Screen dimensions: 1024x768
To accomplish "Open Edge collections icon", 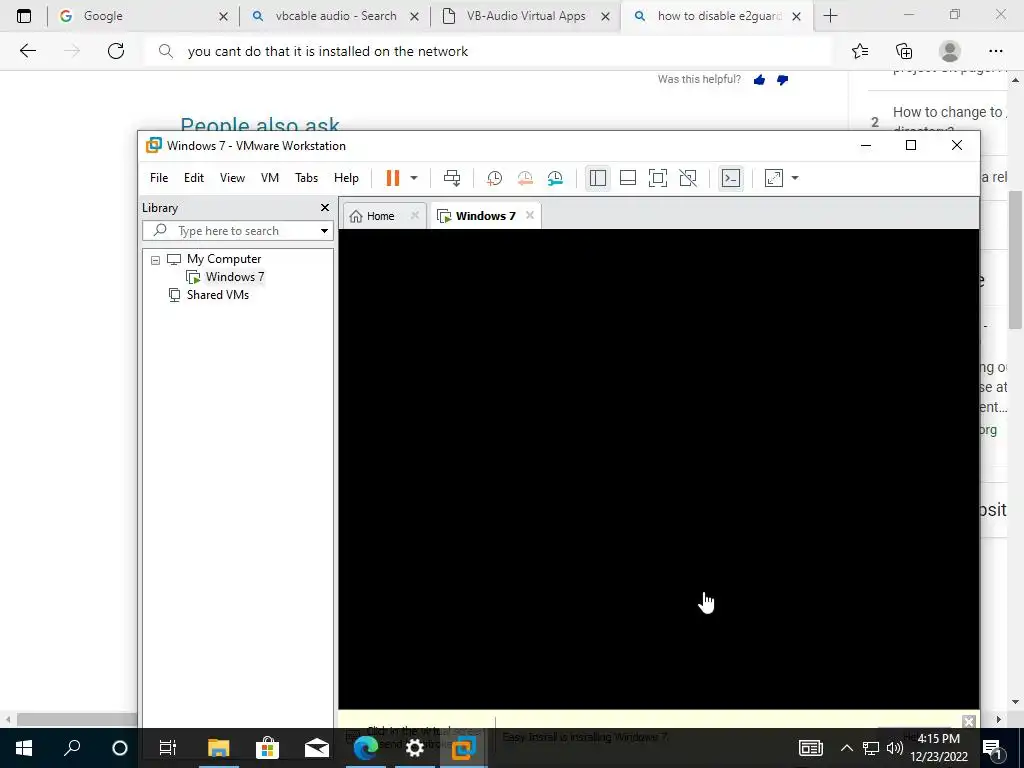I will [x=904, y=51].
